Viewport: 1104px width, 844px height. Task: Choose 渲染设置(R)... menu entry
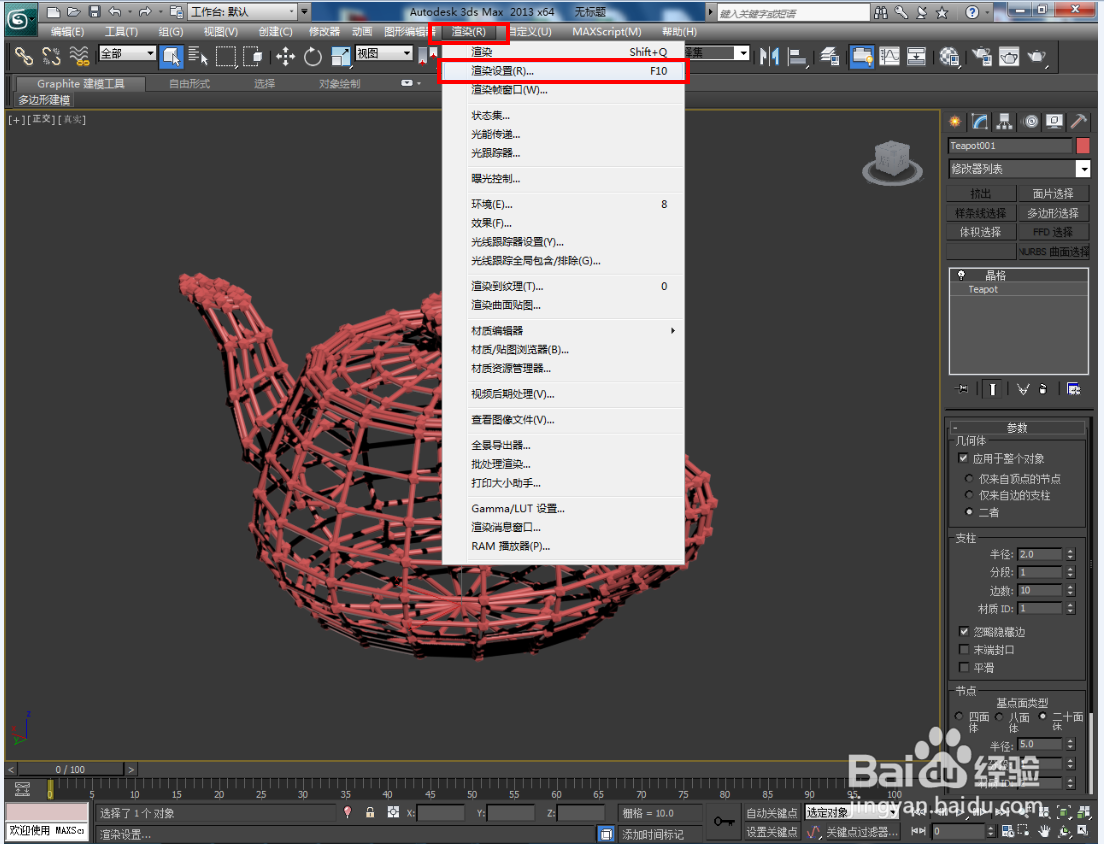coord(563,71)
